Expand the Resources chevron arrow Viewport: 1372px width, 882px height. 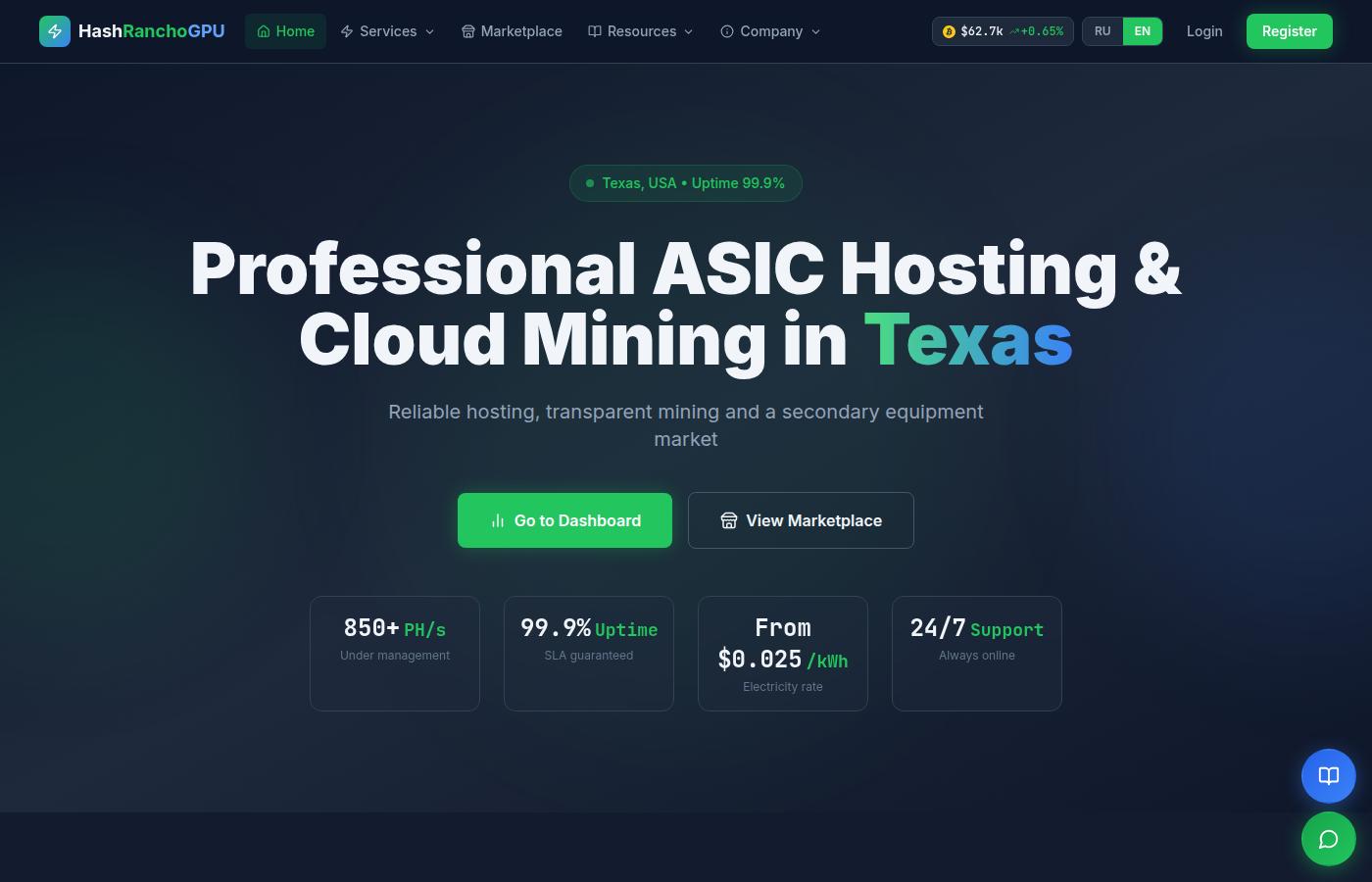tap(688, 31)
